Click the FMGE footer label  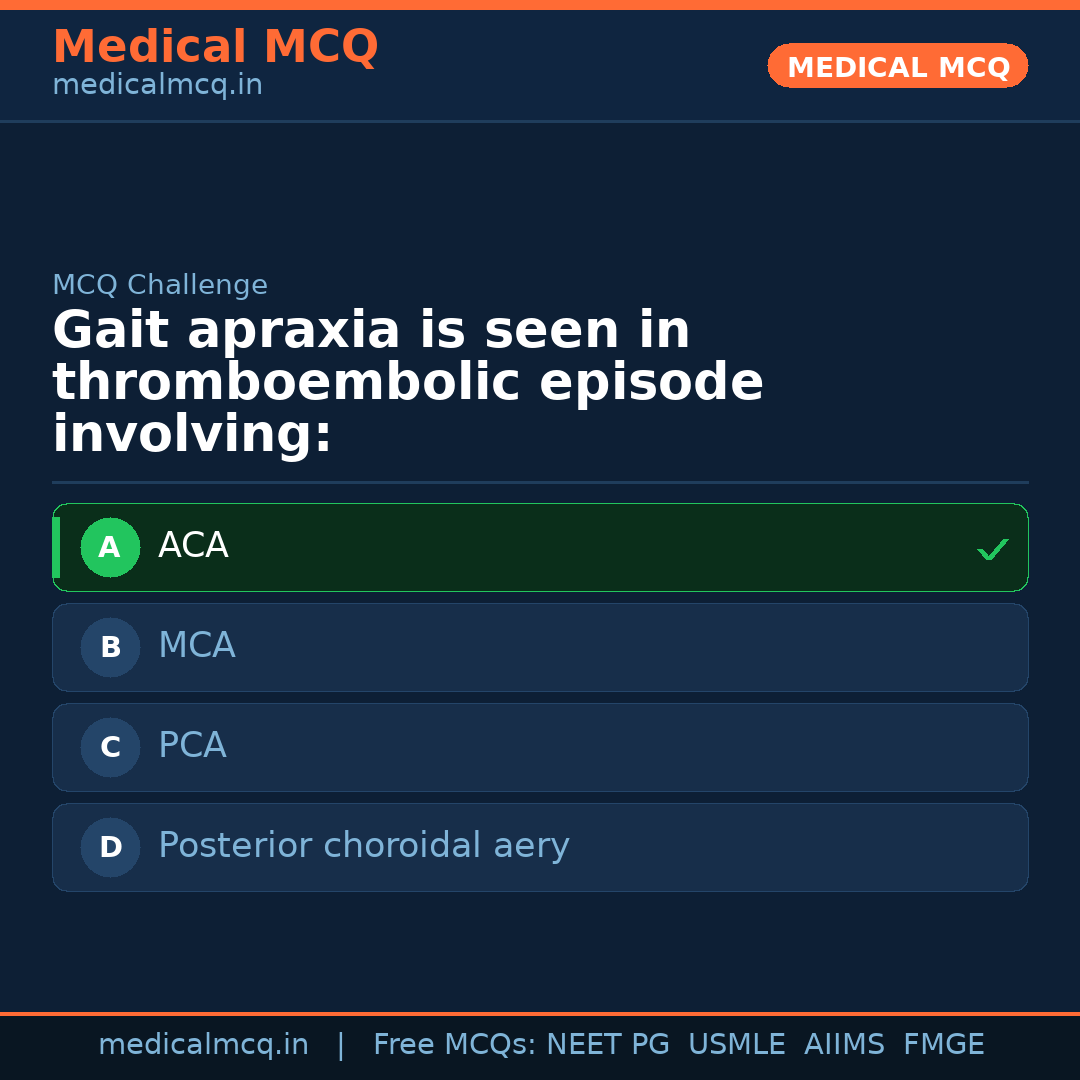point(943,1045)
